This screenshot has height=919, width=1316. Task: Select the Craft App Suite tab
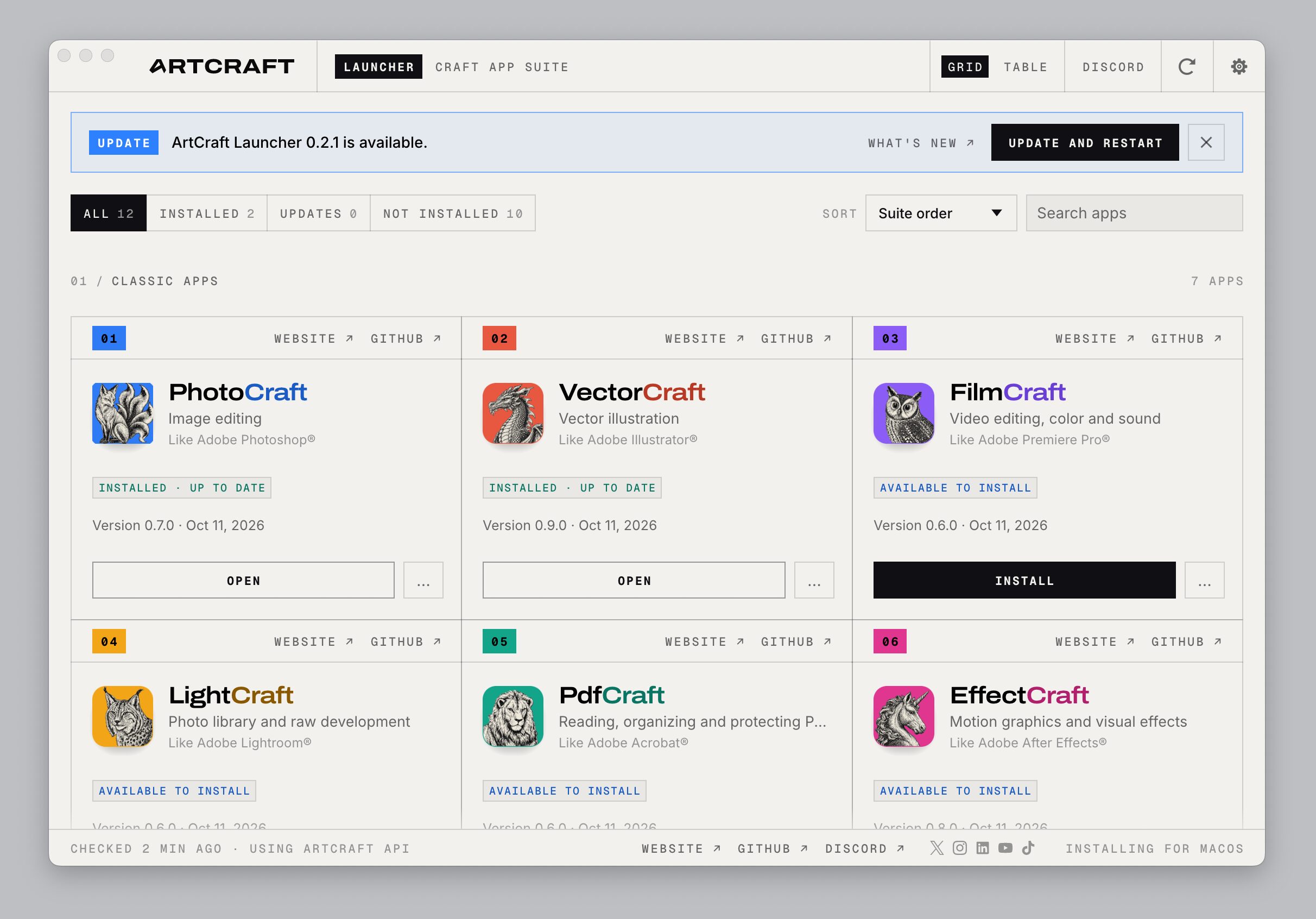[x=502, y=67]
